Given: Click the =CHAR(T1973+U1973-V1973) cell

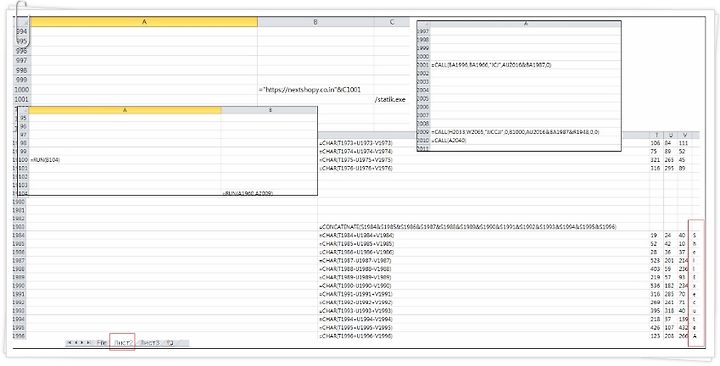Looking at the screenshot, I should 356,143.
